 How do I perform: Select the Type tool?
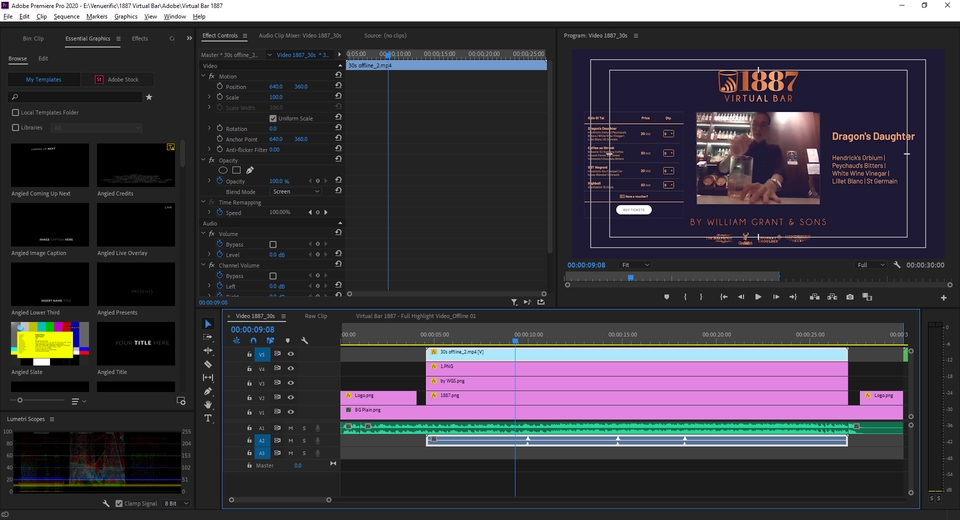point(208,418)
